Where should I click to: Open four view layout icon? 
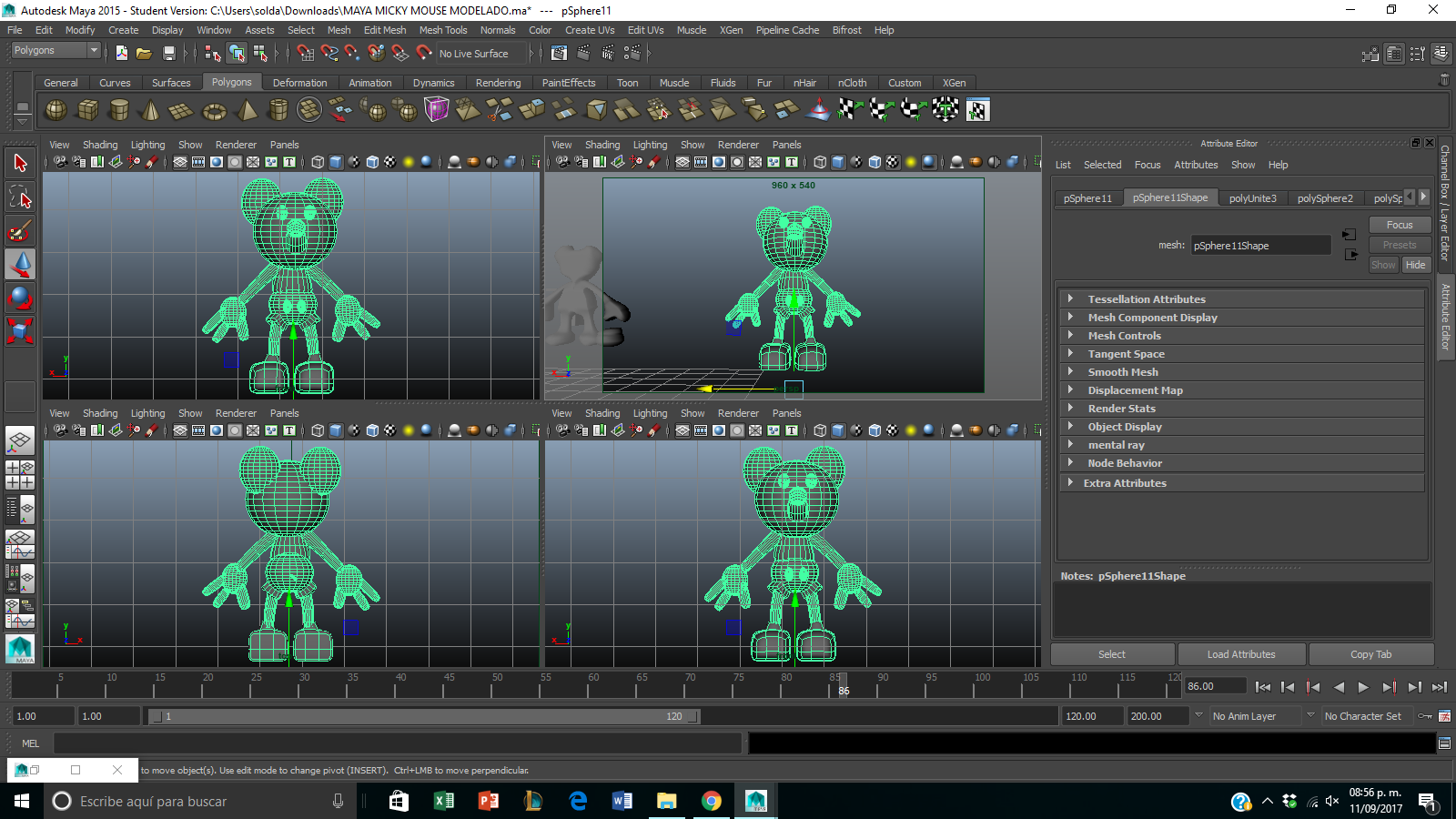click(x=20, y=475)
